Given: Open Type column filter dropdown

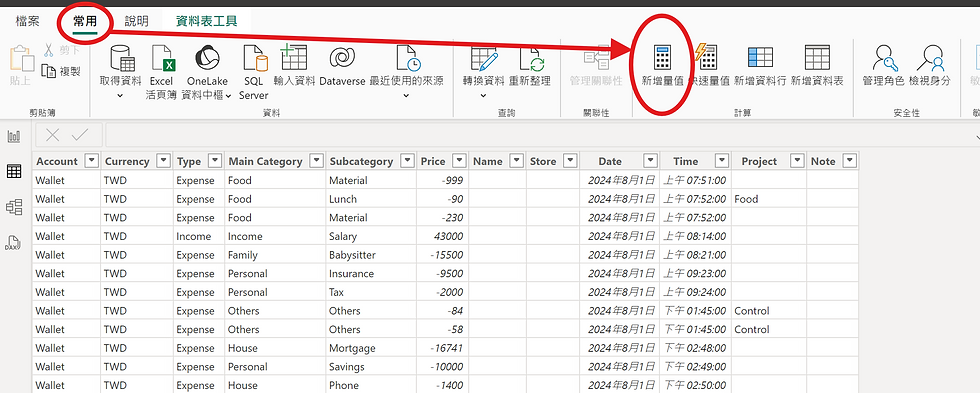Looking at the screenshot, I should (215, 161).
